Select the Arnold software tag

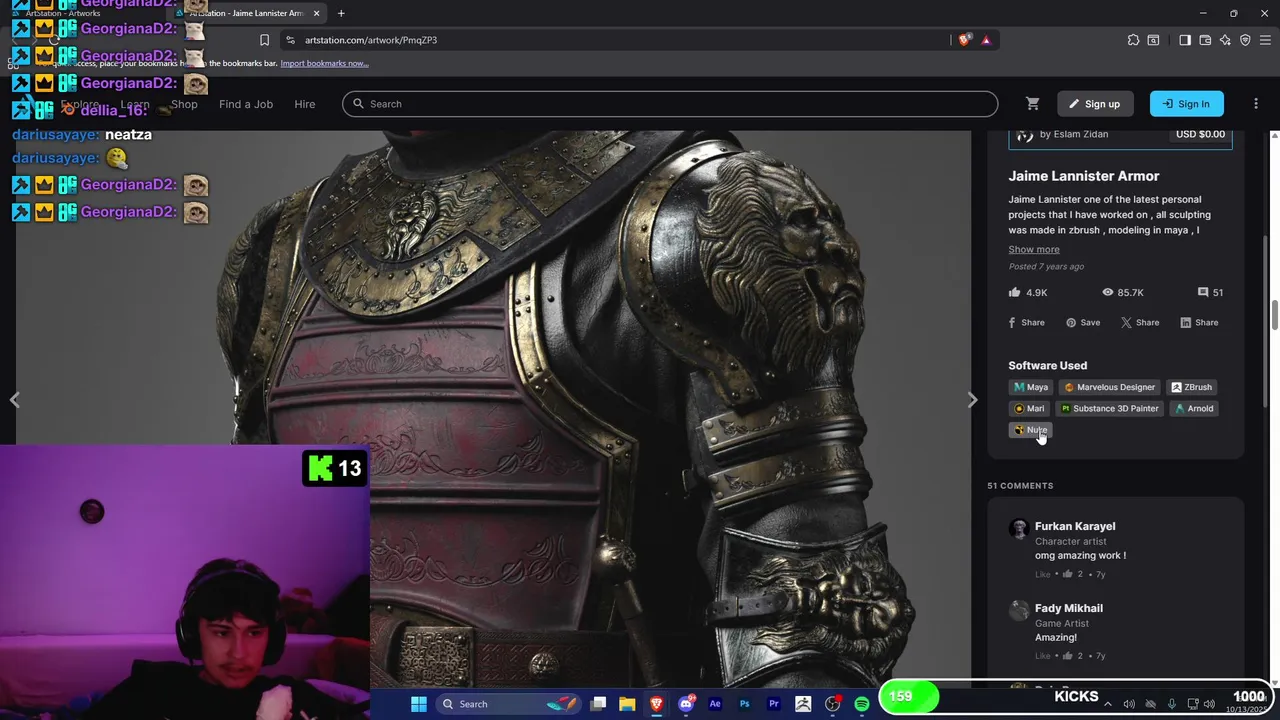click(x=1194, y=408)
